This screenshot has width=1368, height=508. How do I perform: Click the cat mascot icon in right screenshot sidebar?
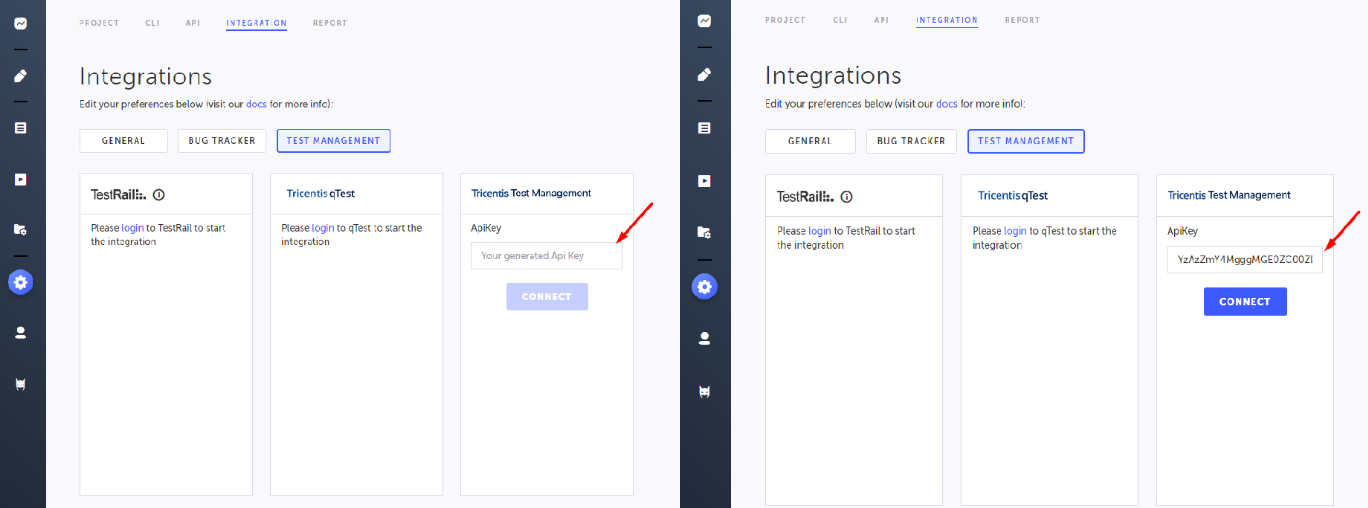click(705, 391)
